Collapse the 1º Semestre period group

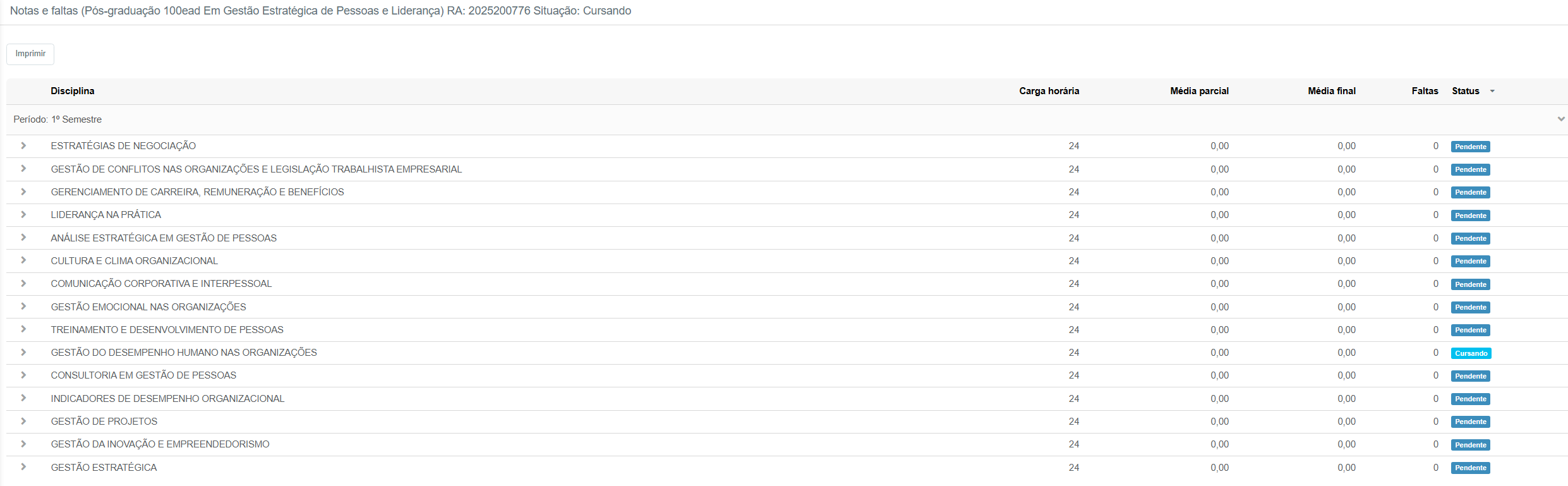point(1560,119)
